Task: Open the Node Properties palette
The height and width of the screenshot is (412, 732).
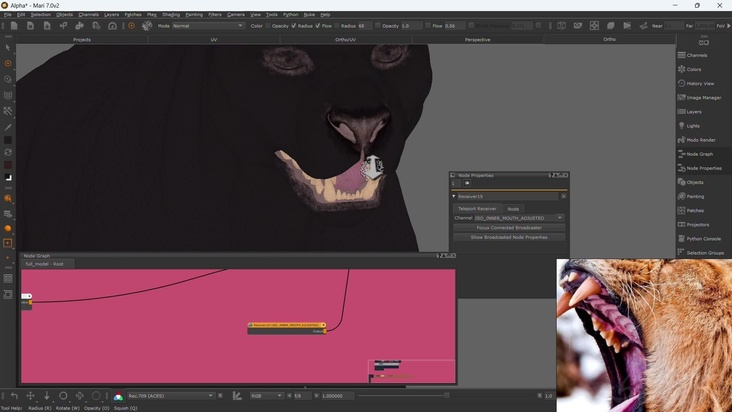Action: [704, 168]
